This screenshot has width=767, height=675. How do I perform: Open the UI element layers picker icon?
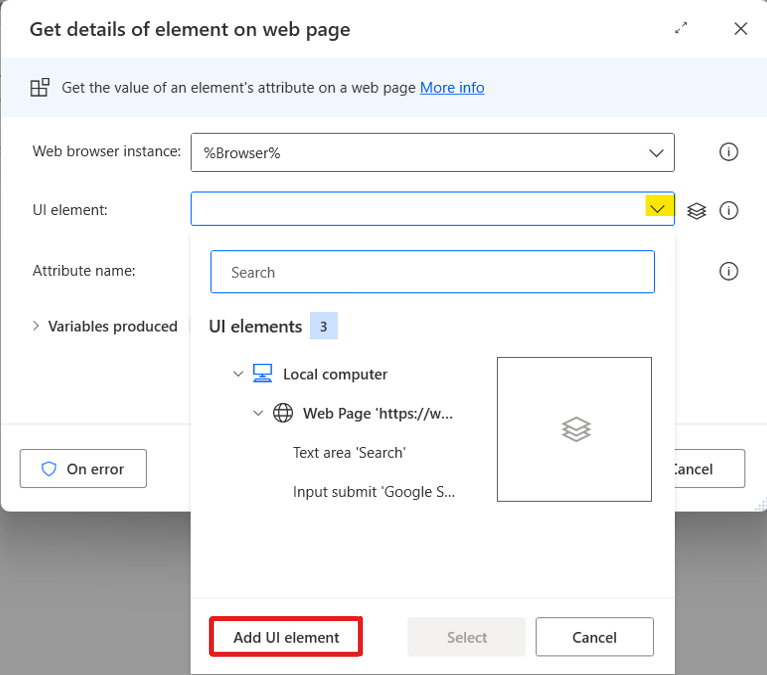[697, 210]
